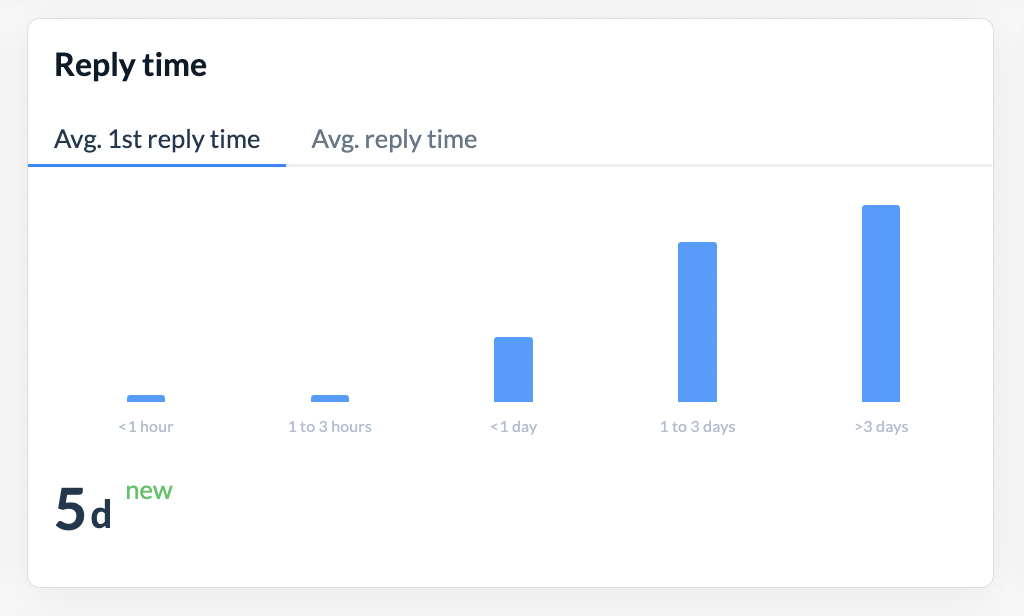This screenshot has height=616, width=1024.
Task: Switch to Avg. 1st reply time tab
Action: [x=157, y=139]
